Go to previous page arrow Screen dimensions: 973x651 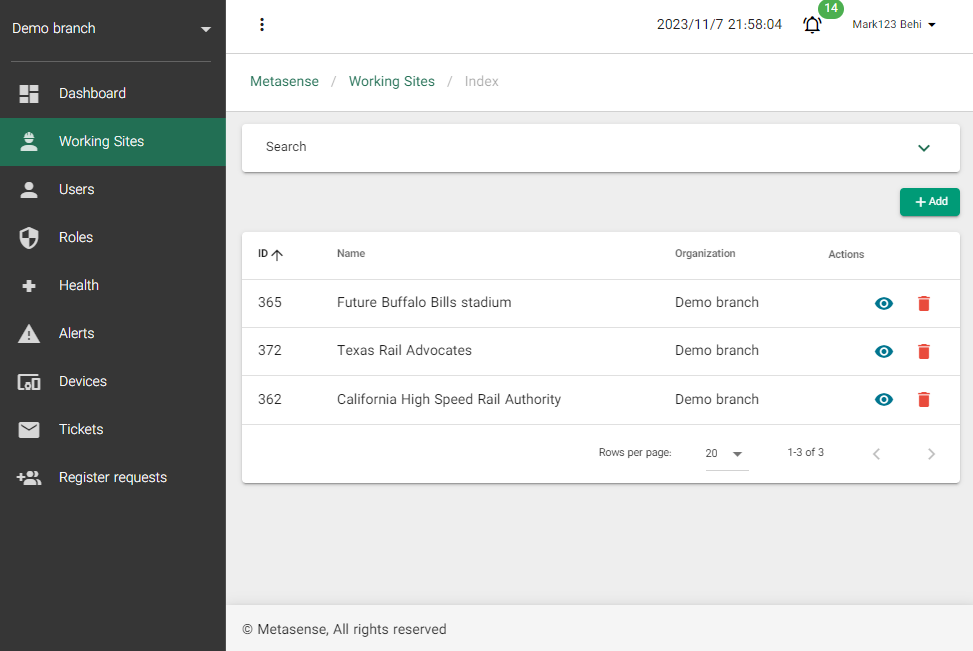point(876,454)
